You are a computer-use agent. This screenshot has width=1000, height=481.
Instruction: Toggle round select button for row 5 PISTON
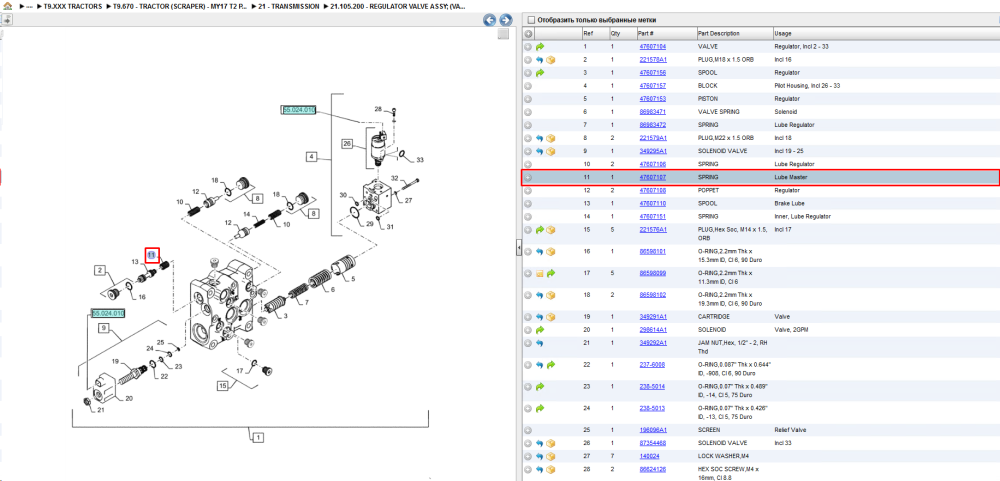[x=528, y=99]
